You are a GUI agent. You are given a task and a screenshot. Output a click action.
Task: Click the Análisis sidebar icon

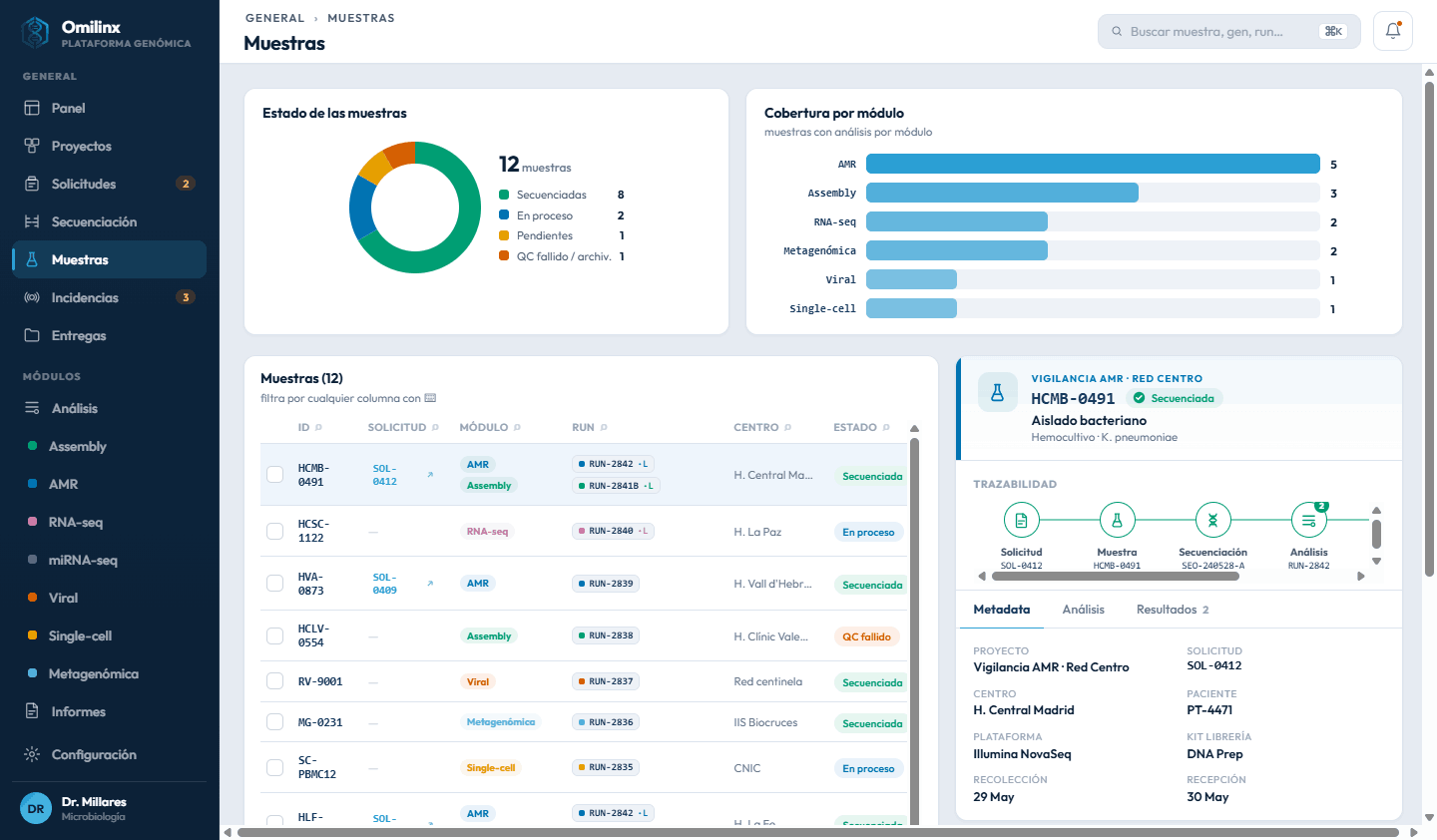[x=32, y=408]
